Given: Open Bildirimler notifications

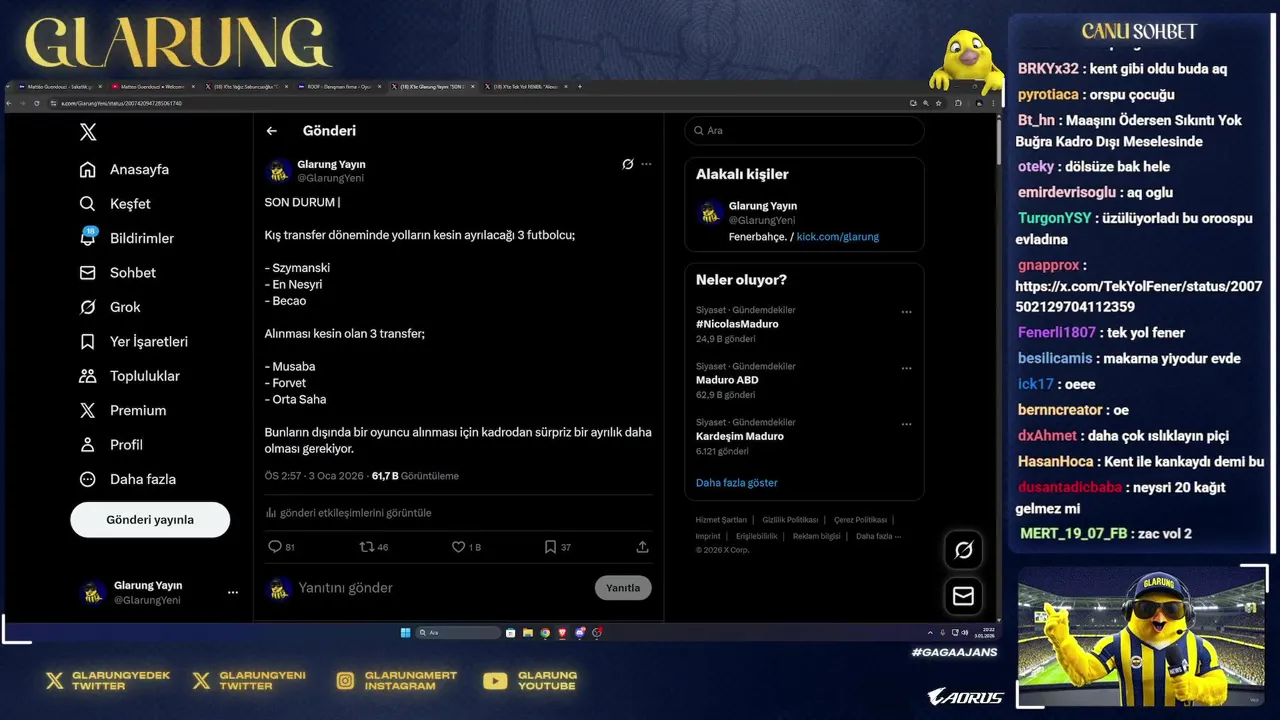Looking at the screenshot, I should click(127, 238).
